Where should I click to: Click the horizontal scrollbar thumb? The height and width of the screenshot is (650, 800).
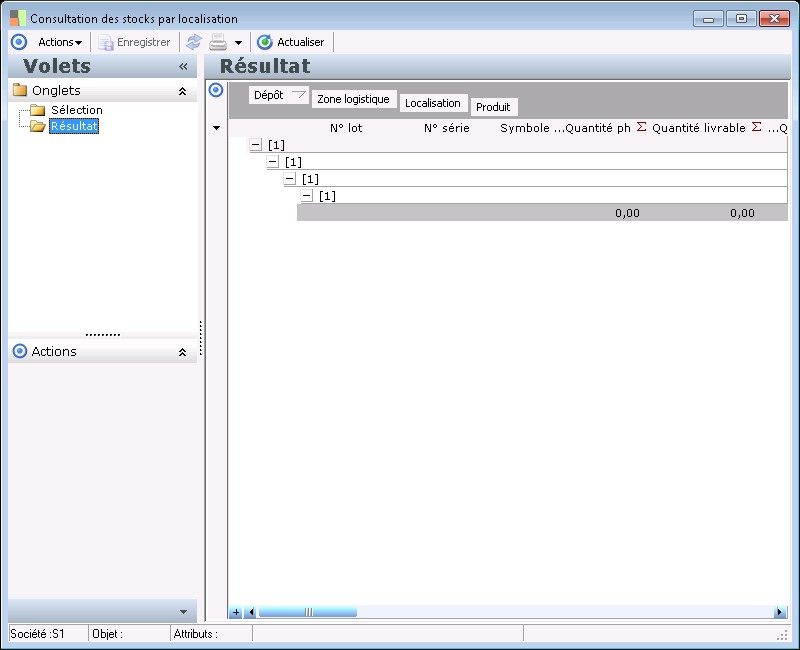[308, 612]
